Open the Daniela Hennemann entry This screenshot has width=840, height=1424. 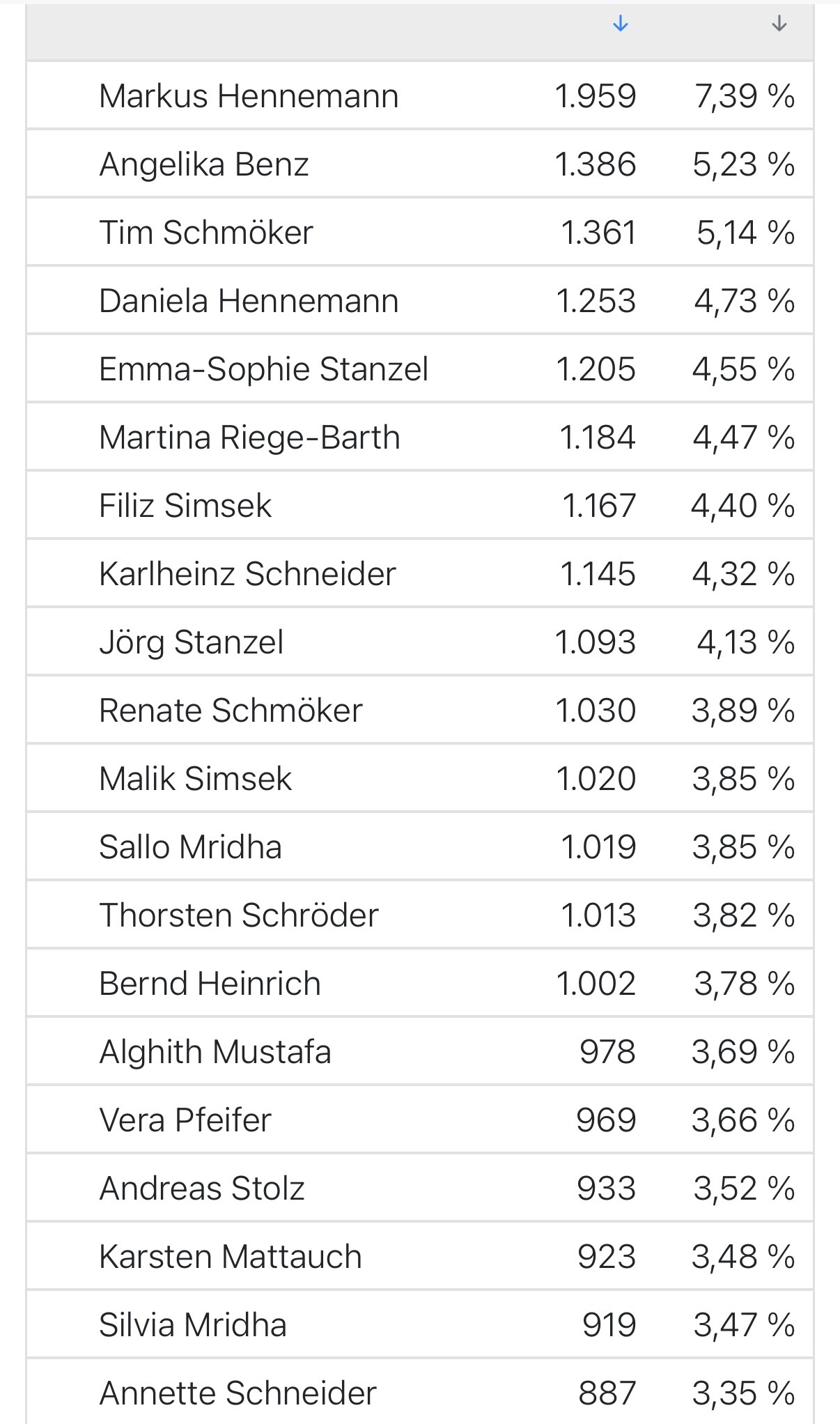[x=420, y=300]
